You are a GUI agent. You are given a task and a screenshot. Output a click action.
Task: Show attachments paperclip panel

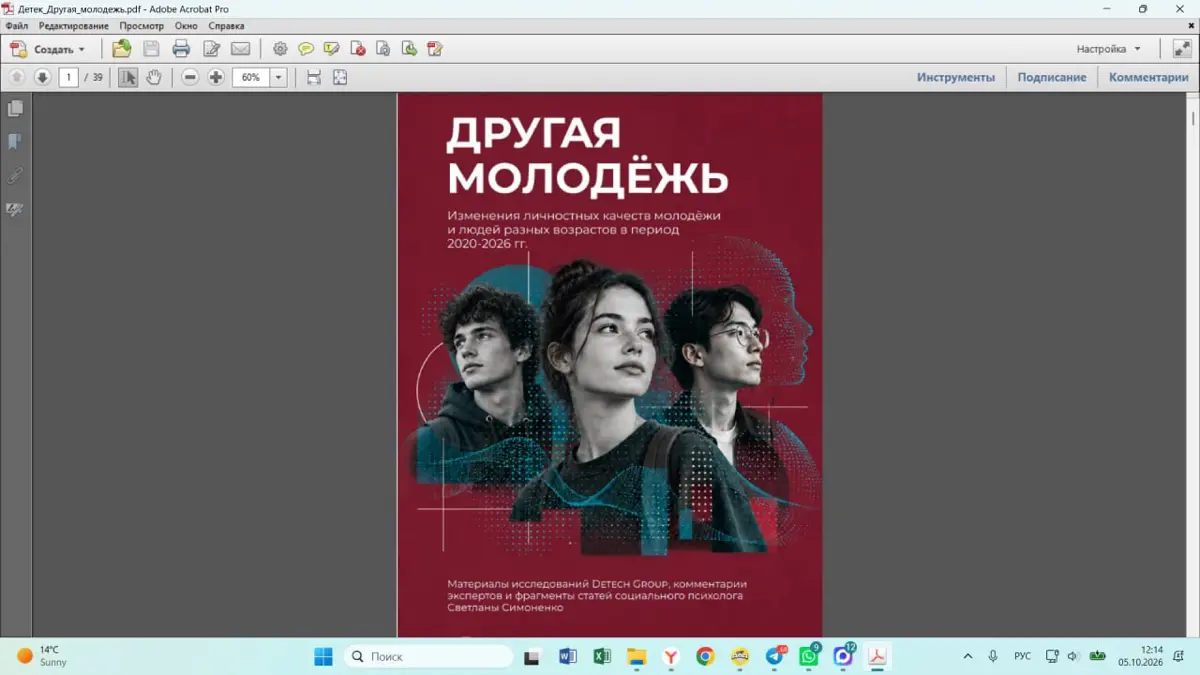[x=15, y=176]
